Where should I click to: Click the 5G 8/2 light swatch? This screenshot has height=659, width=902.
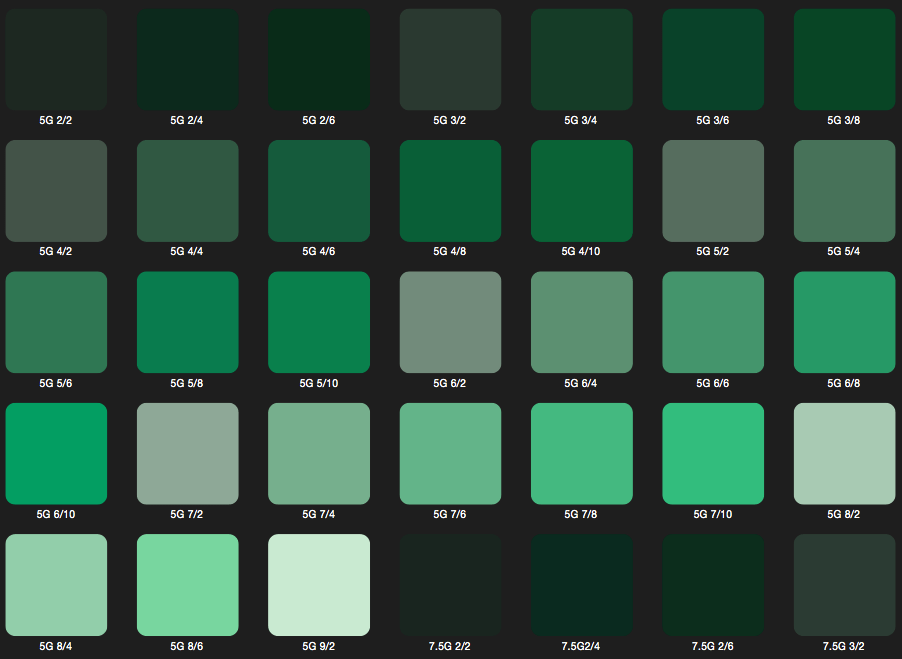pos(844,453)
